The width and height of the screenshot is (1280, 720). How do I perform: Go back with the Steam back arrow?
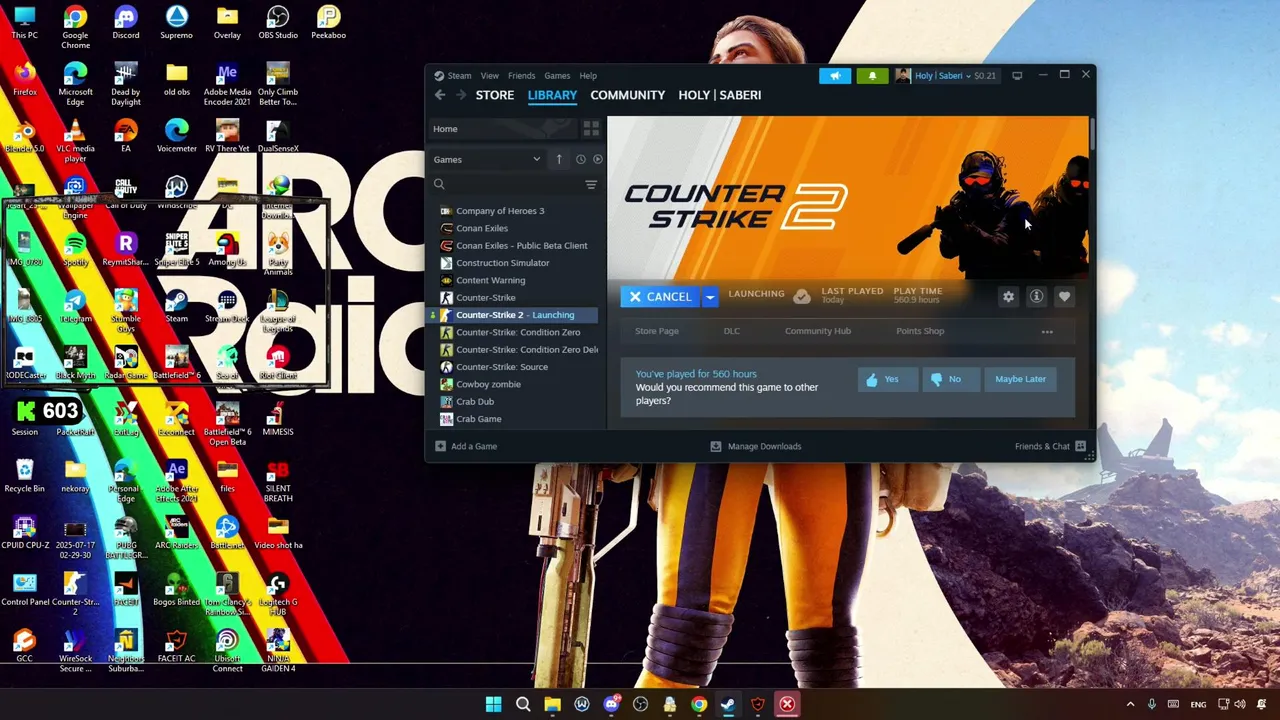coord(440,95)
